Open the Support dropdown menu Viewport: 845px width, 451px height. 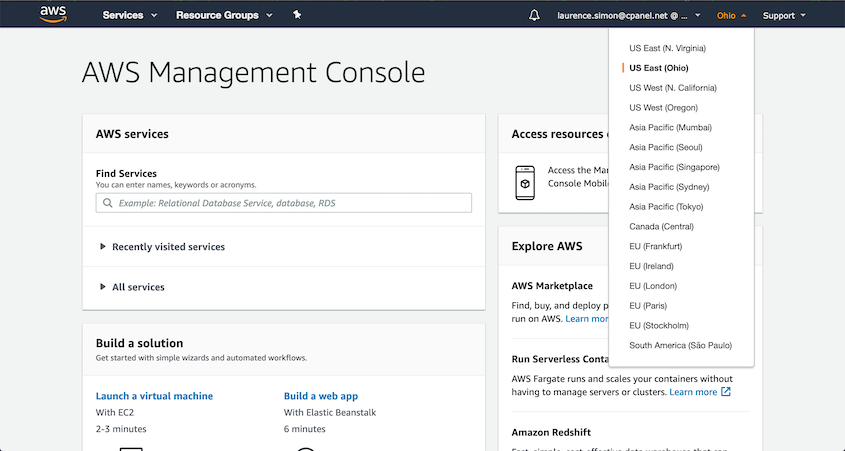[784, 16]
